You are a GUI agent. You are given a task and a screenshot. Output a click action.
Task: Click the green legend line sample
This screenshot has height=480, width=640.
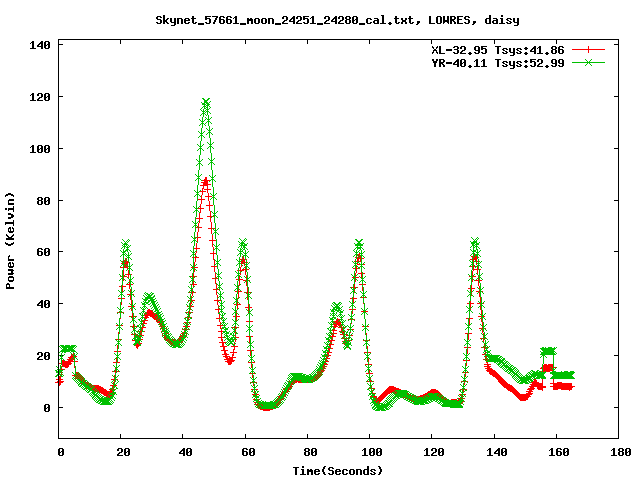point(588,62)
